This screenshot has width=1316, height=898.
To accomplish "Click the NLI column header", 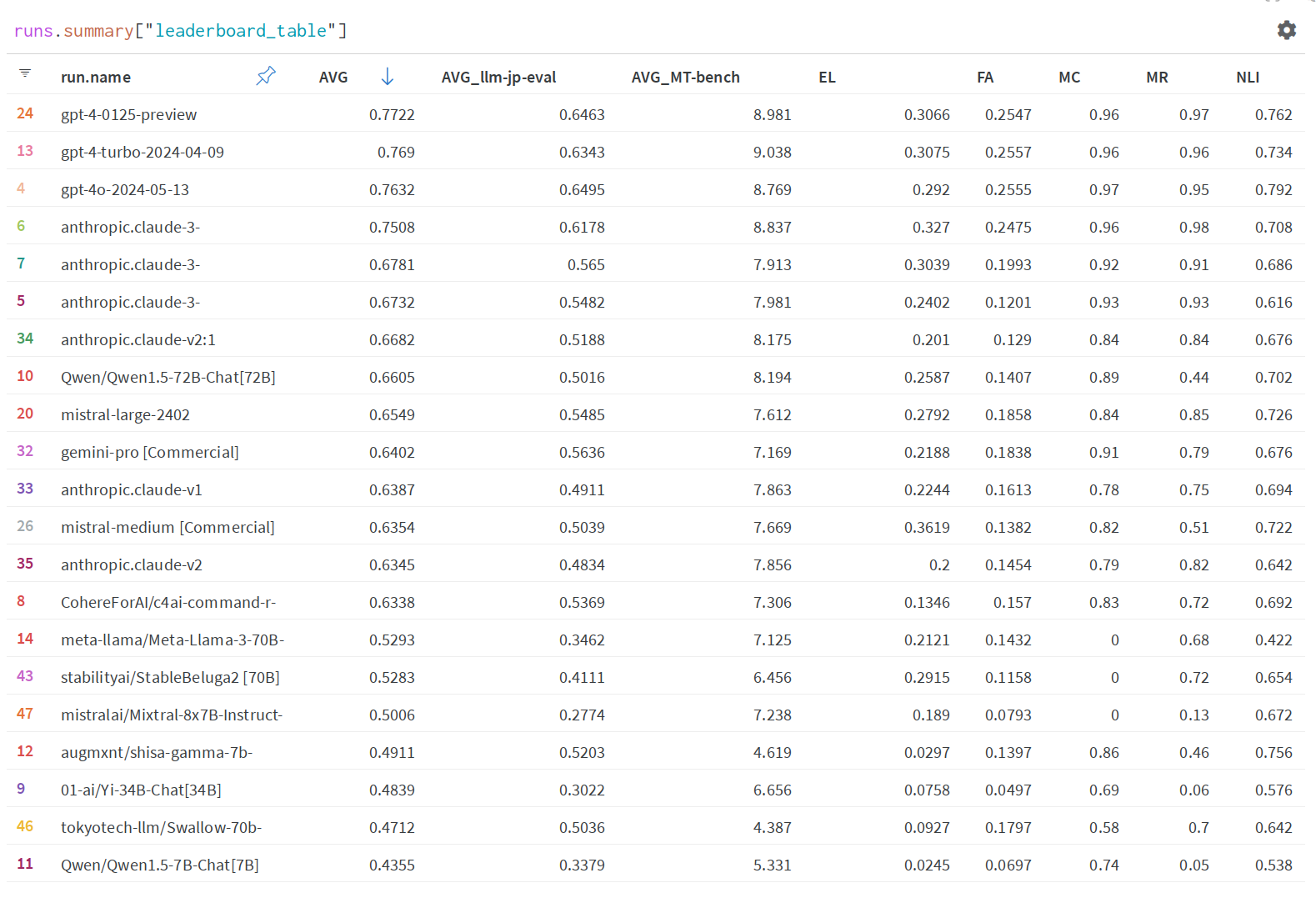I will [x=1247, y=78].
